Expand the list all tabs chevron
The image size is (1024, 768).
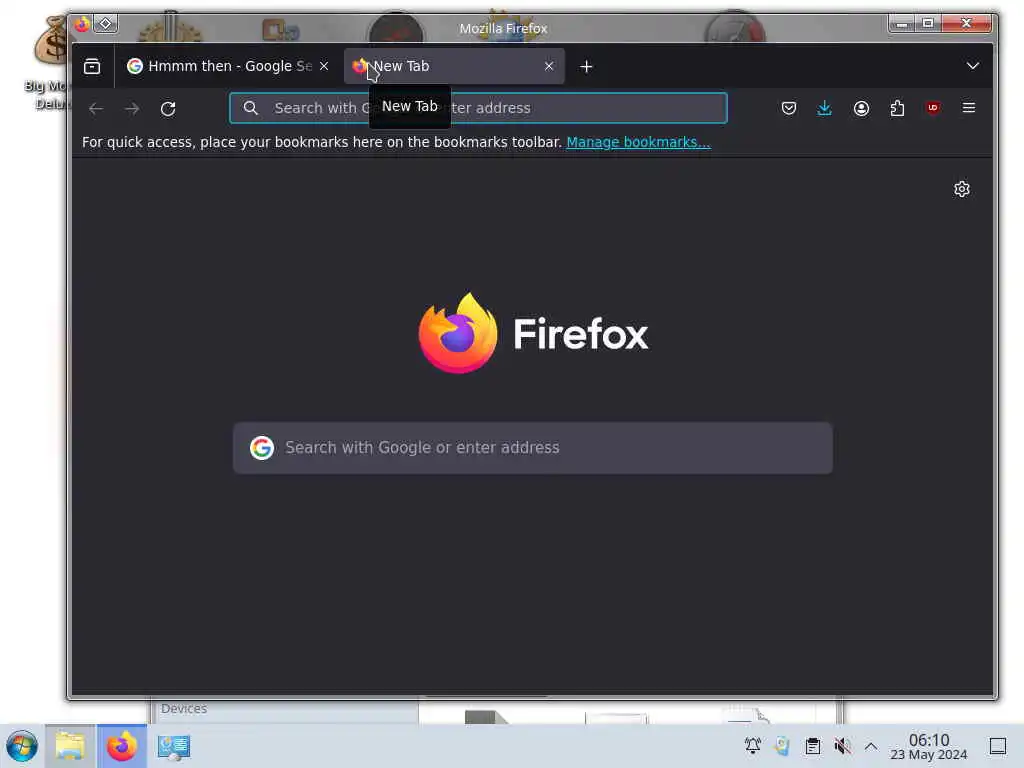pos(972,66)
